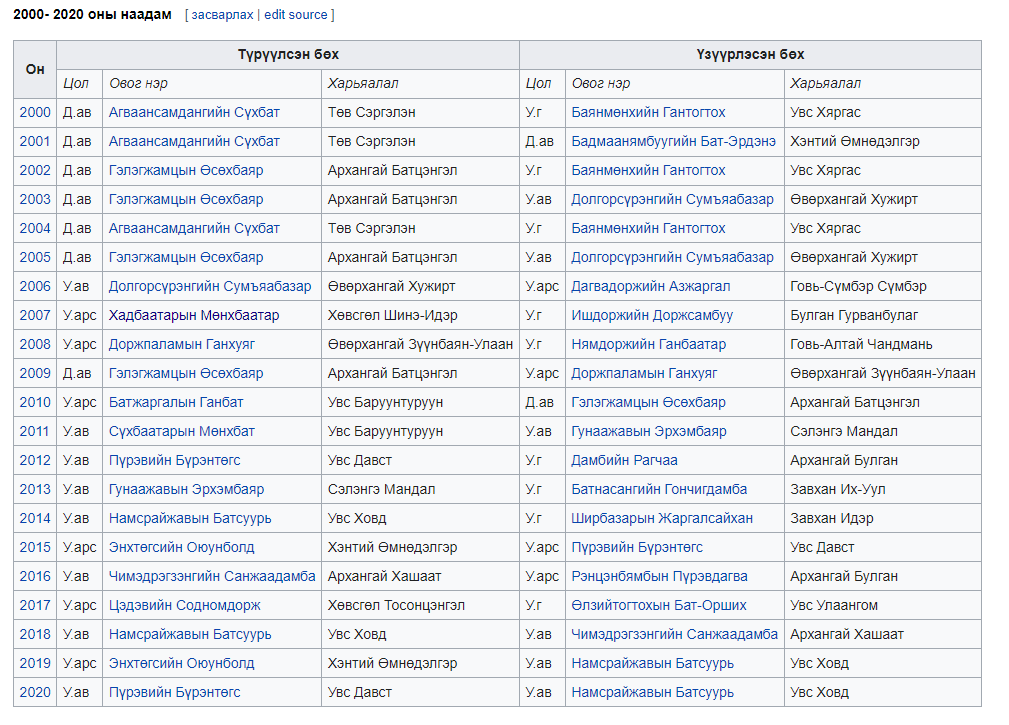1009x725 pixels.
Task: Click Дамбийн Рагчаа link
Action: (x=624, y=460)
